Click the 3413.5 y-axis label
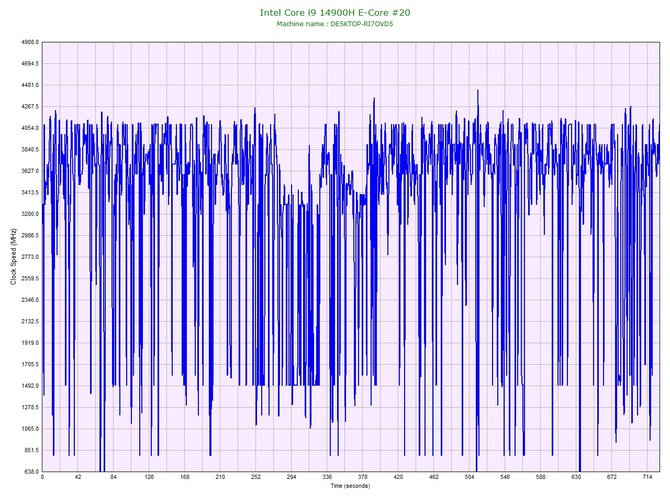The height and width of the screenshot is (503, 670). coord(30,193)
